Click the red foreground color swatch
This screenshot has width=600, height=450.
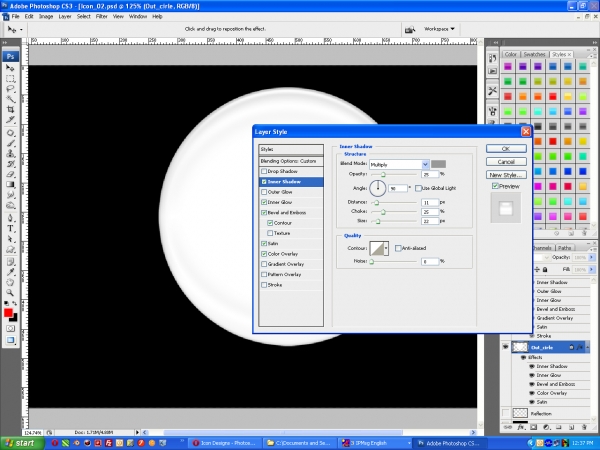pos(8,313)
